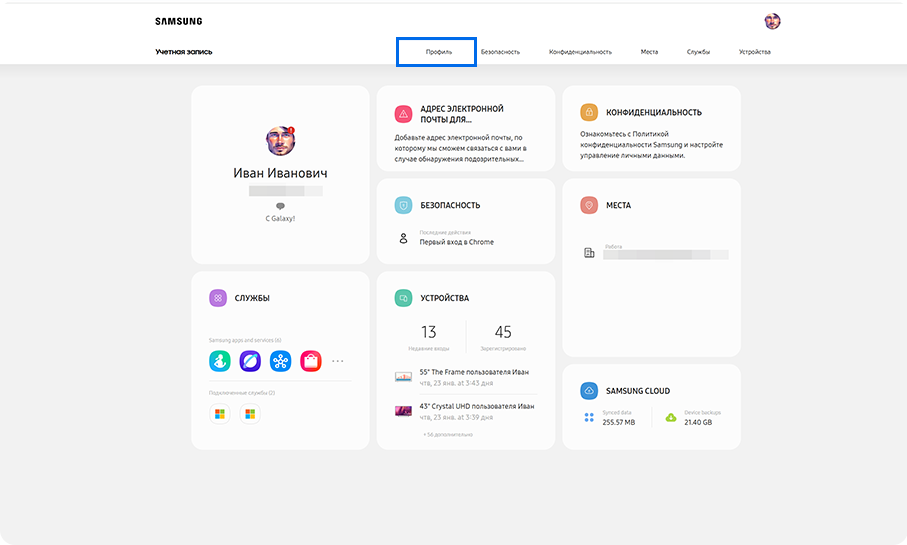Click the speech bubble icon above С Galaxy!
Image resolution: width=907 pixels, height=545 pixels.
pos(281,206)
